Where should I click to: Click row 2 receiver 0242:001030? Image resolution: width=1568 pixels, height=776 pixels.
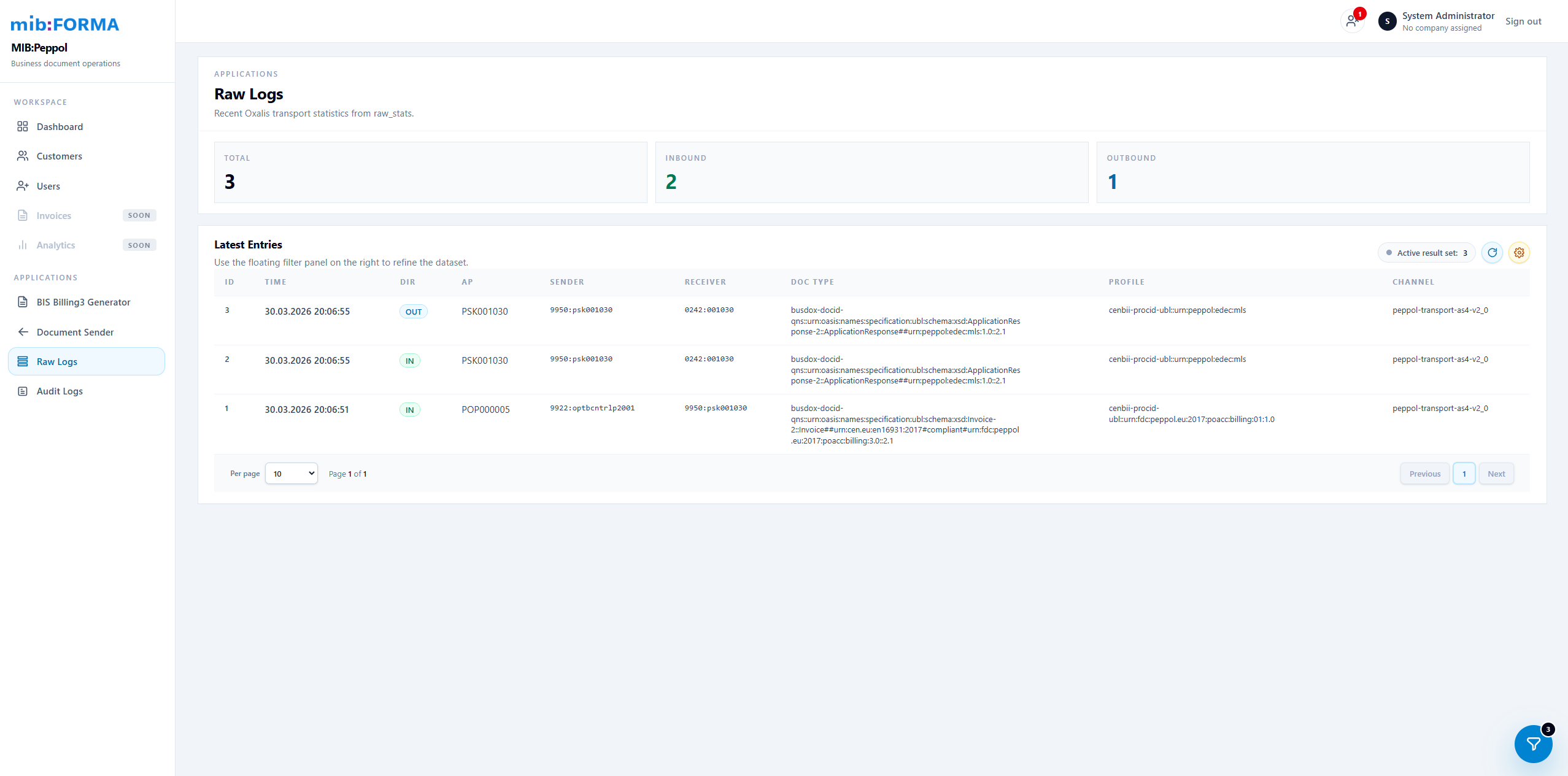(709, 359)
